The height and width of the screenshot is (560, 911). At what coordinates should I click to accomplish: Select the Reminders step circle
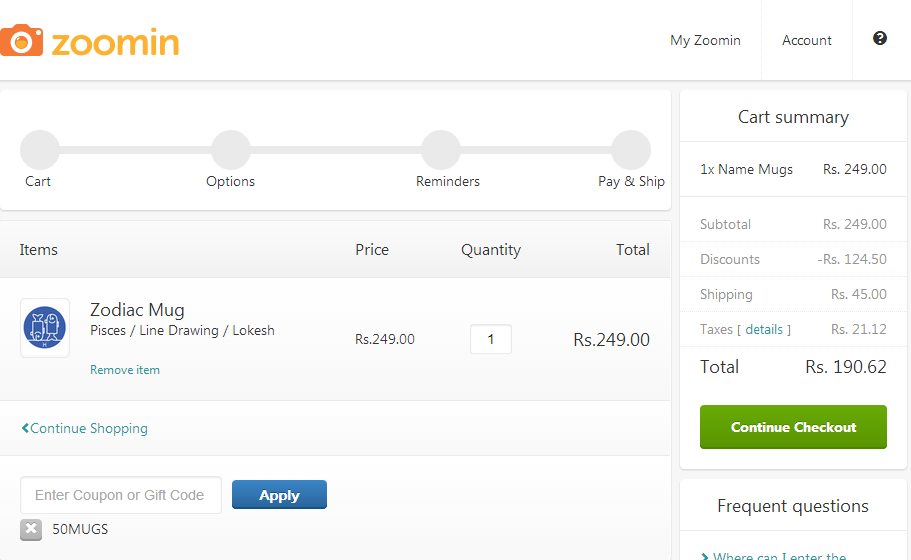click(441, 150)
